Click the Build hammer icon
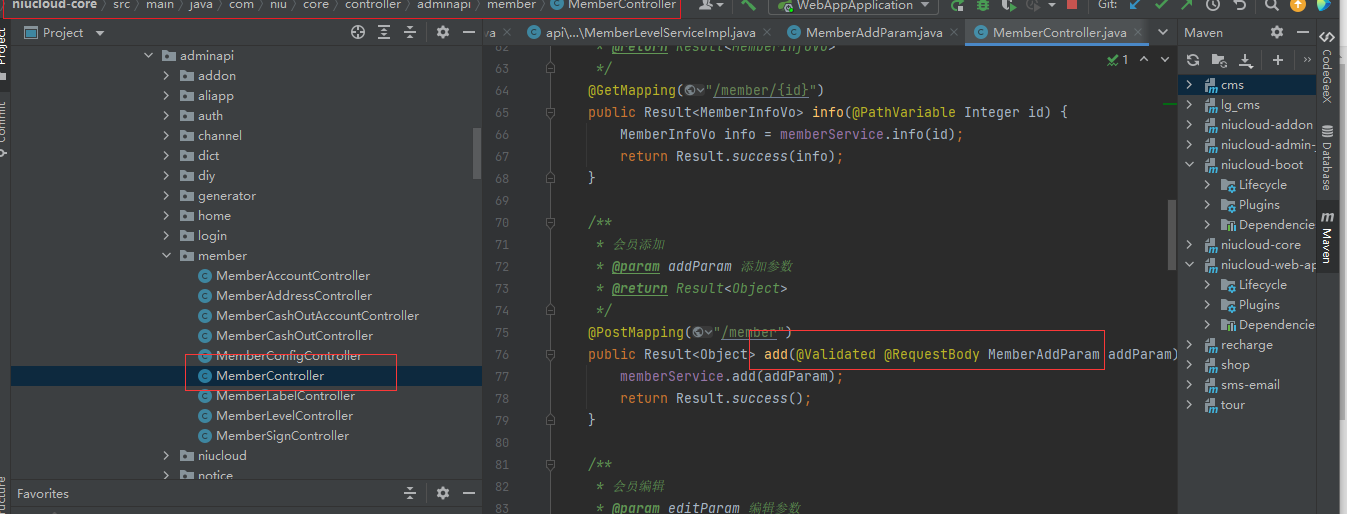 [x=748, y=5]
